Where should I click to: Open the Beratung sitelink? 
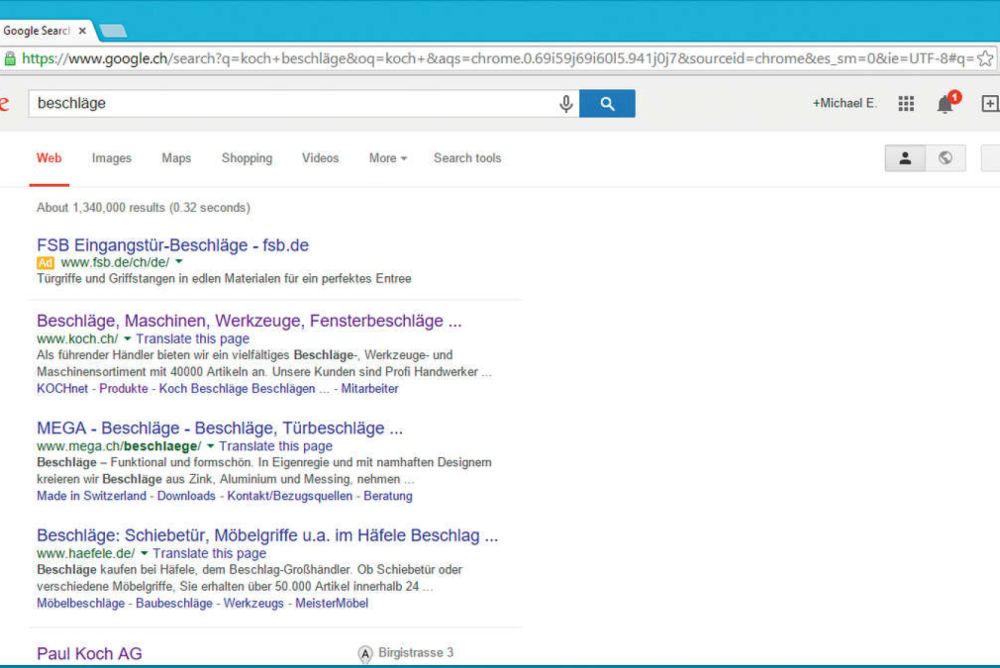click(388, 496)
